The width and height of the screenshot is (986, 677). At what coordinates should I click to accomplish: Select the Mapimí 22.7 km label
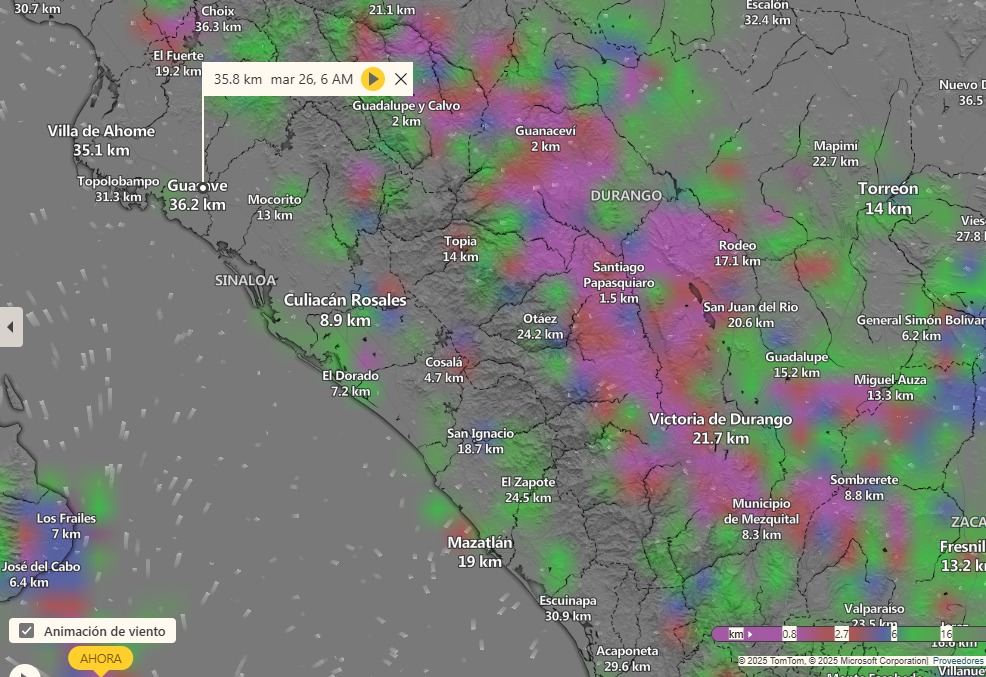[x=836, y=153]
